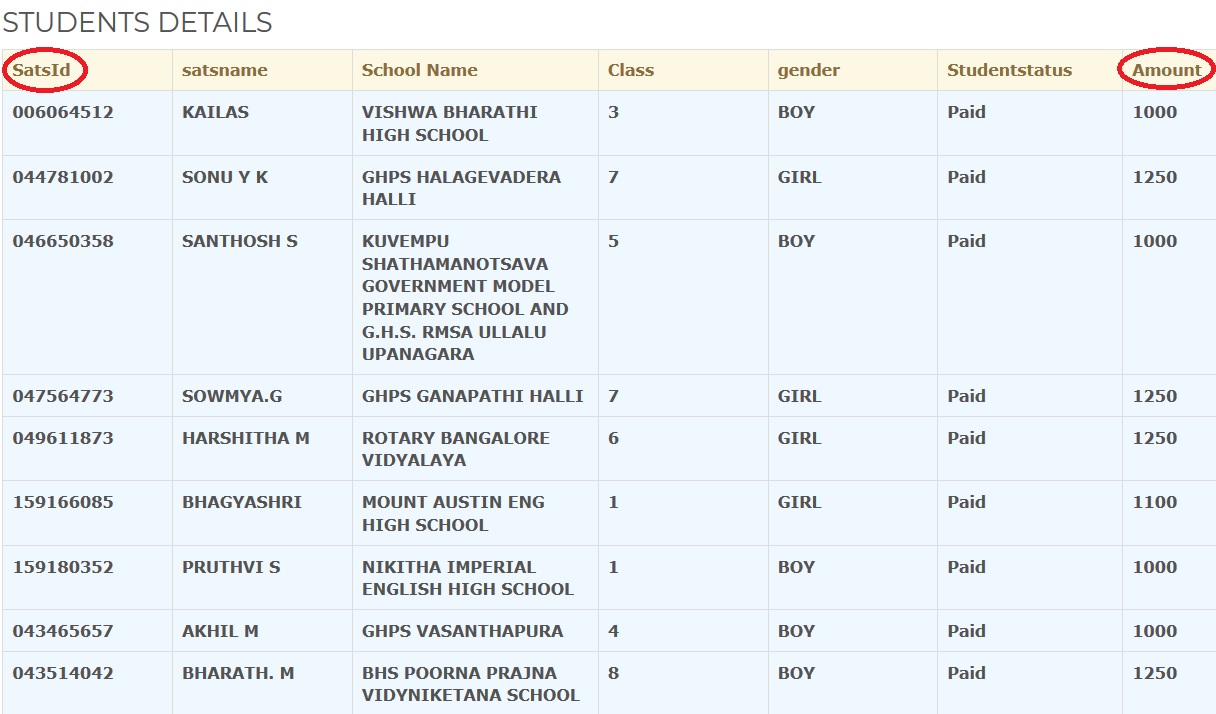Click student name SONU Y K
Screen dimensions: 1216x714
click(225, 177)
